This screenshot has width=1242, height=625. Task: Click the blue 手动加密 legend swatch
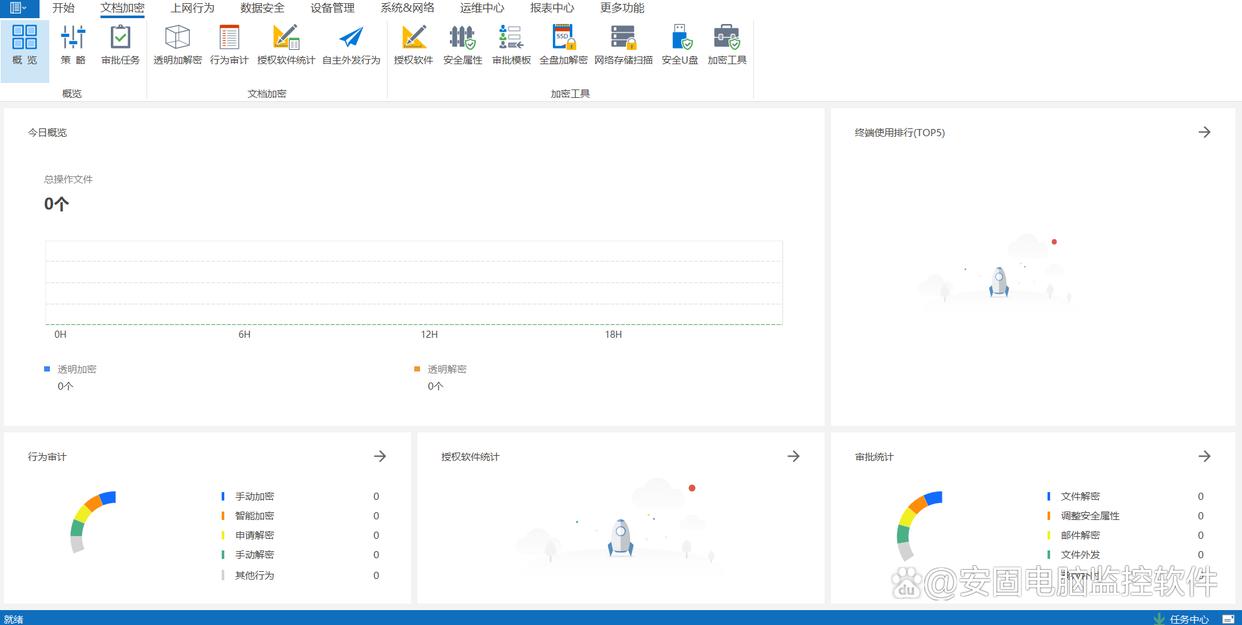(223, 496)
